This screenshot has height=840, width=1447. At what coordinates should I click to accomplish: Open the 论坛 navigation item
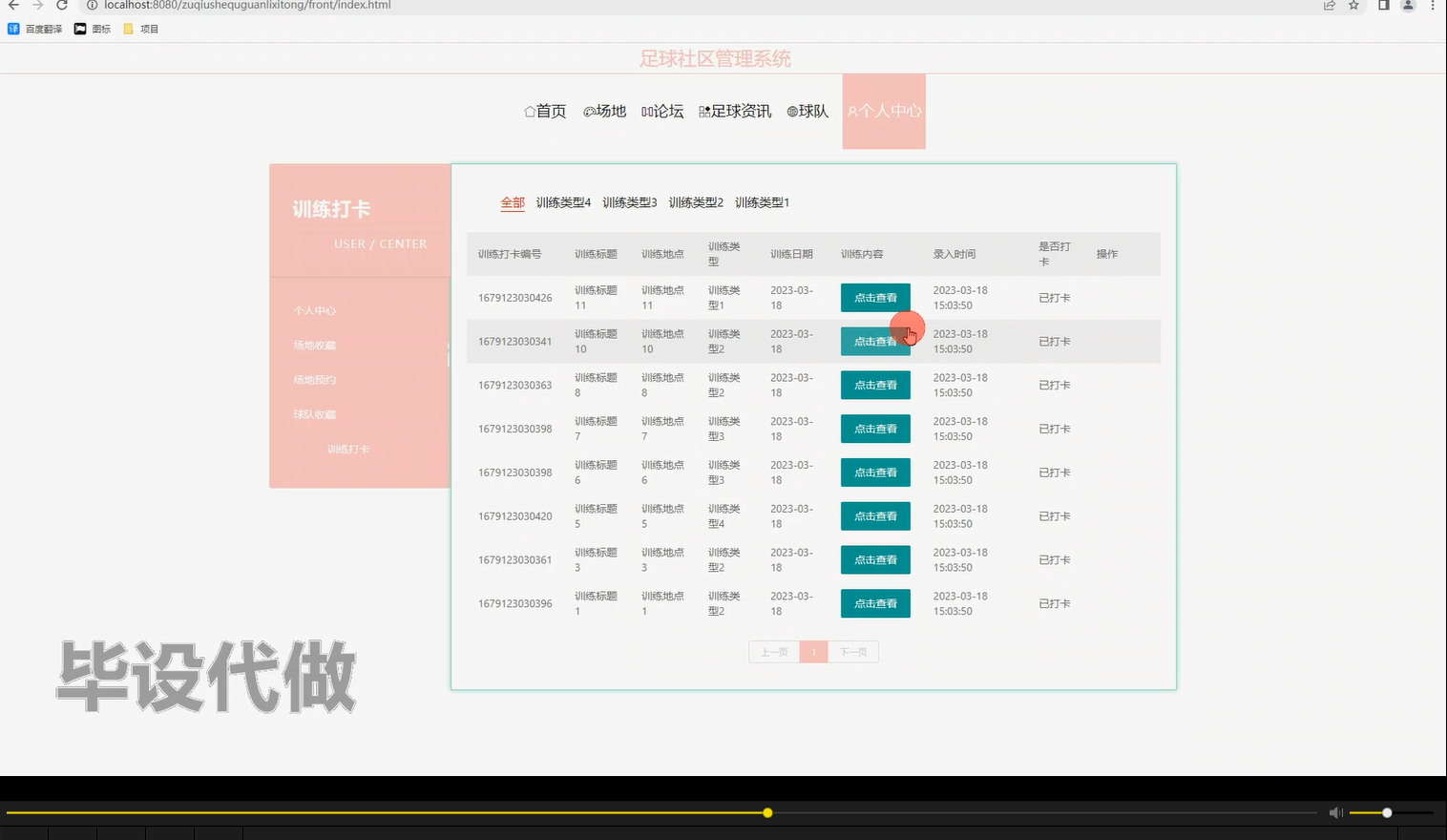pos(662,111)
